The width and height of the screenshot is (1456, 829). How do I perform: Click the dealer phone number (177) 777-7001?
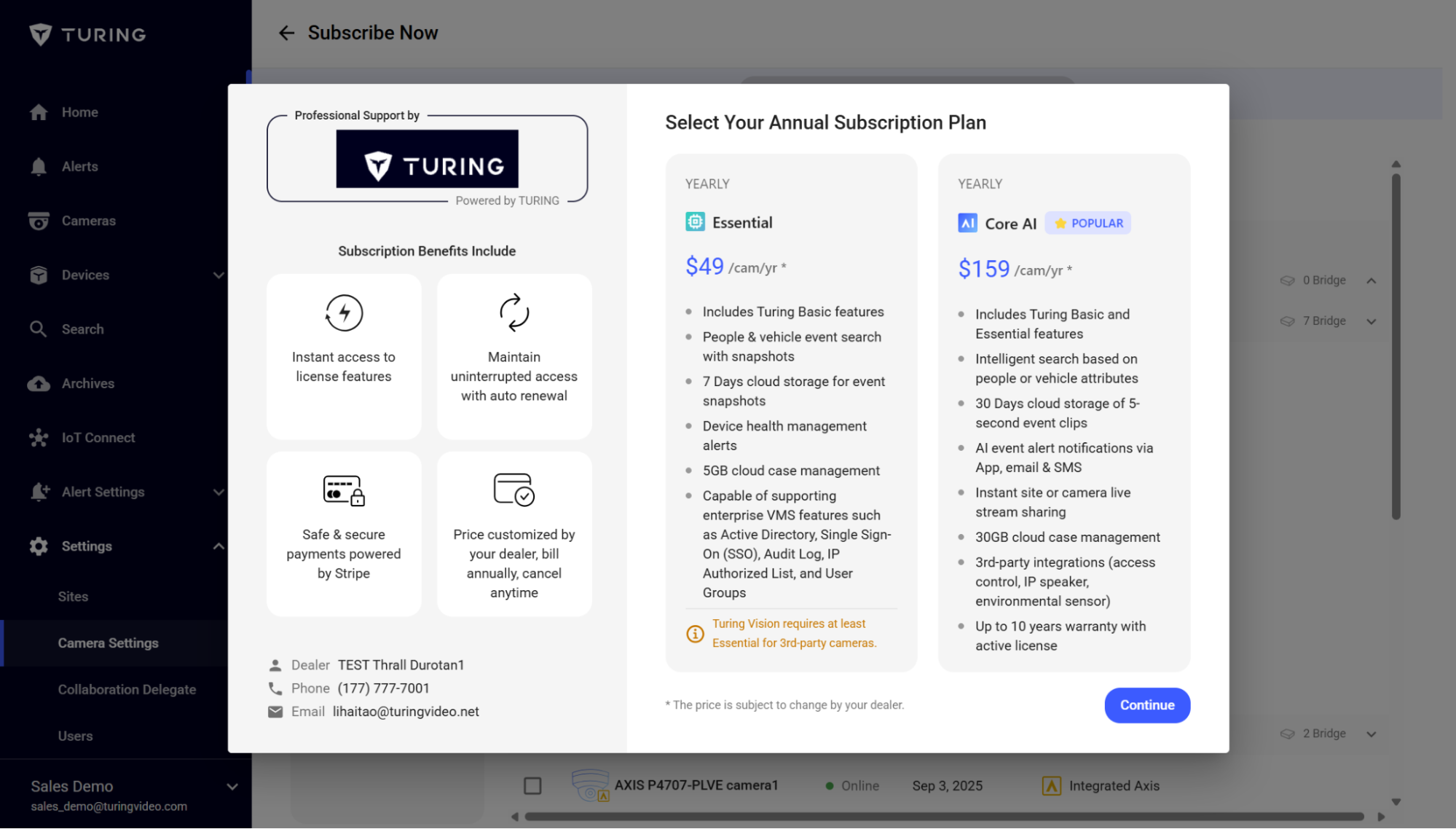click(x=384, y=688)
